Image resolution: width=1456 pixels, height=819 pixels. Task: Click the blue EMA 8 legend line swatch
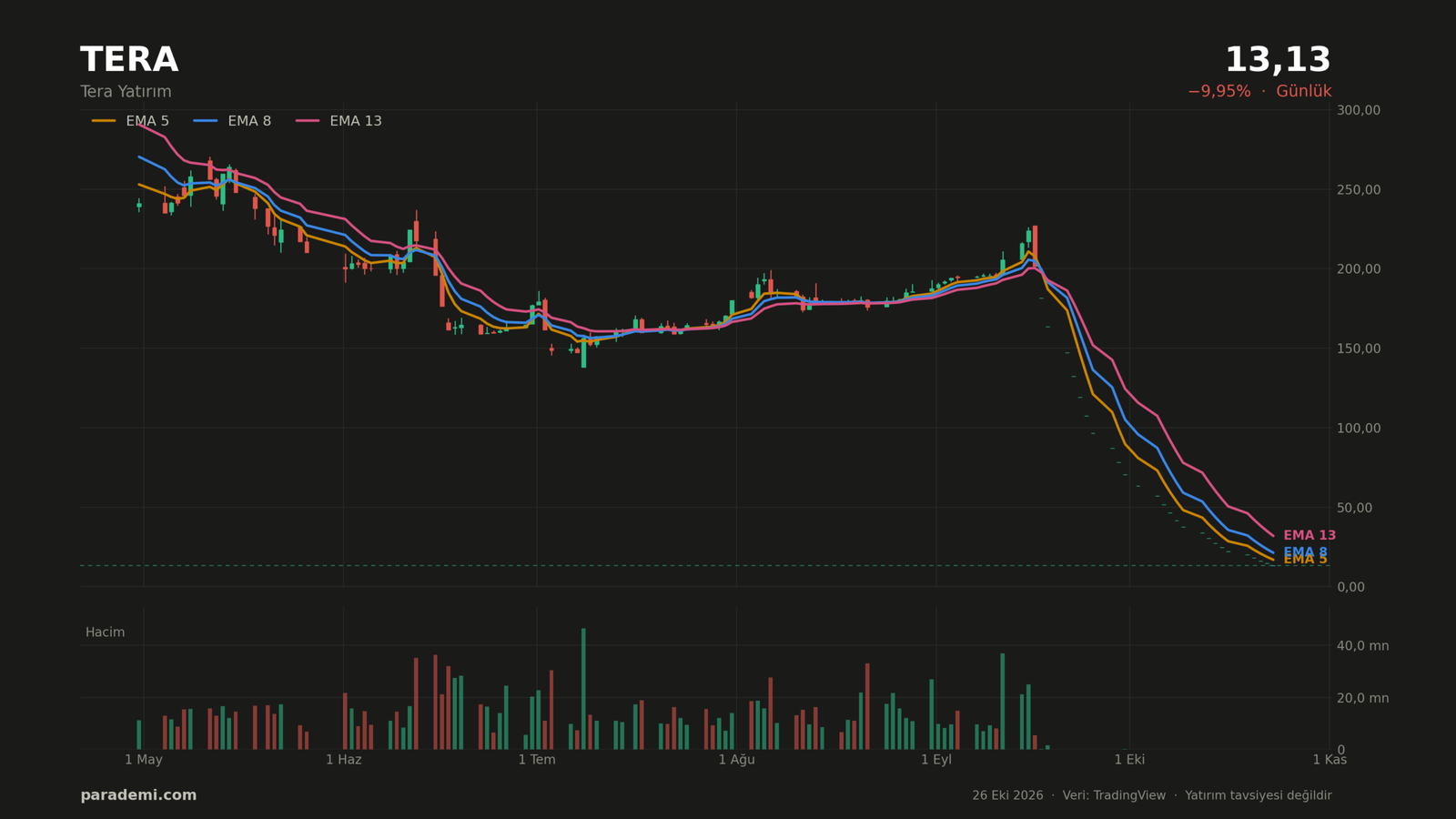click(x=206, y=121)
